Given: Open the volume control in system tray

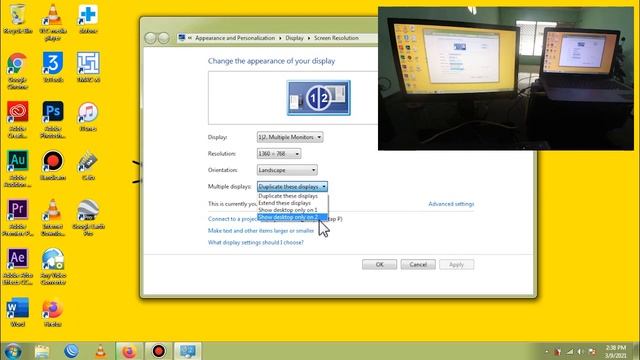Looking at the screenshot, I should [x=580, y=351].
